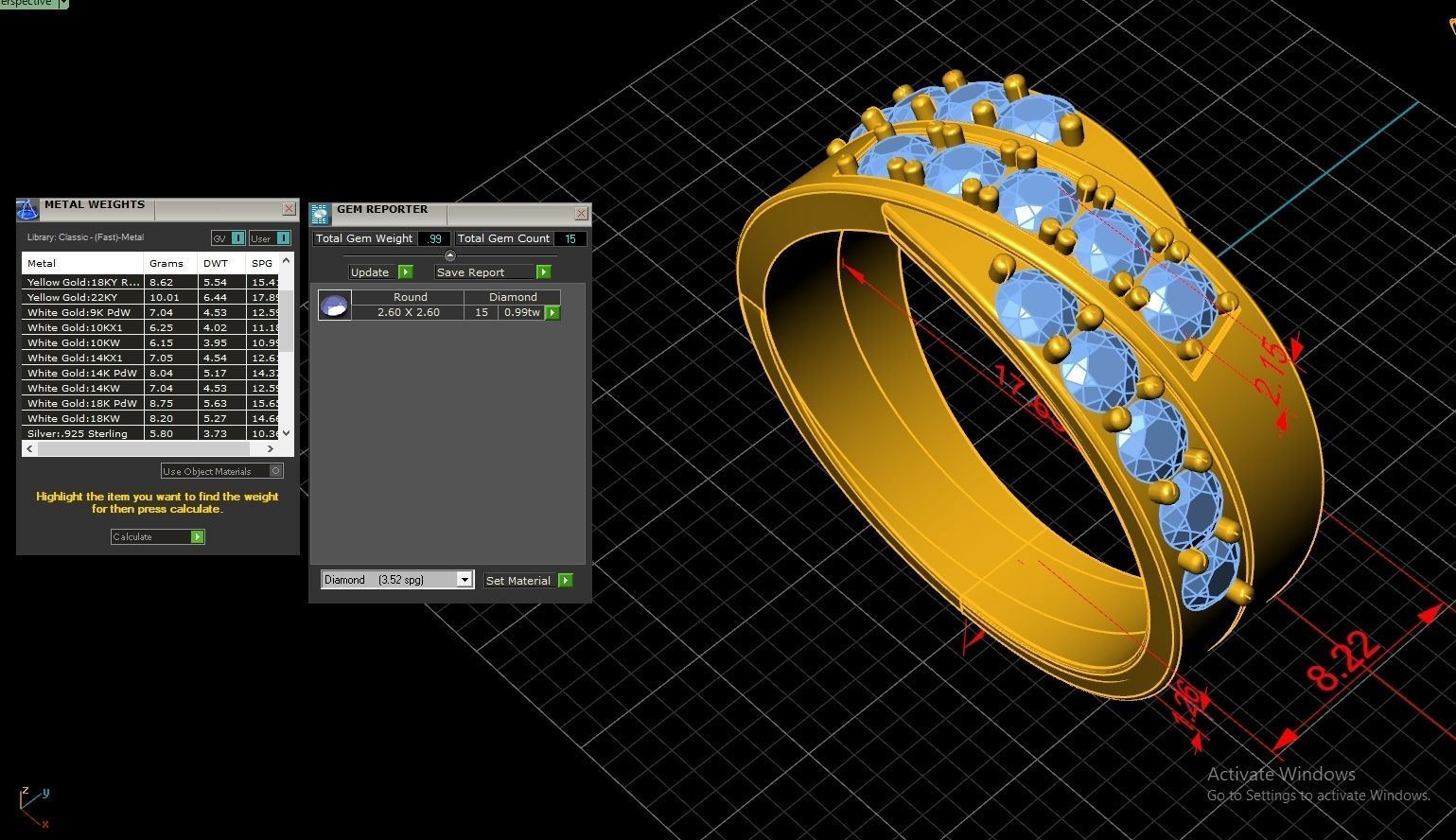This screenshot has height=840, width=1456.
Task: Click the green arrow on the gem row
Action: (x=553, y=312)
